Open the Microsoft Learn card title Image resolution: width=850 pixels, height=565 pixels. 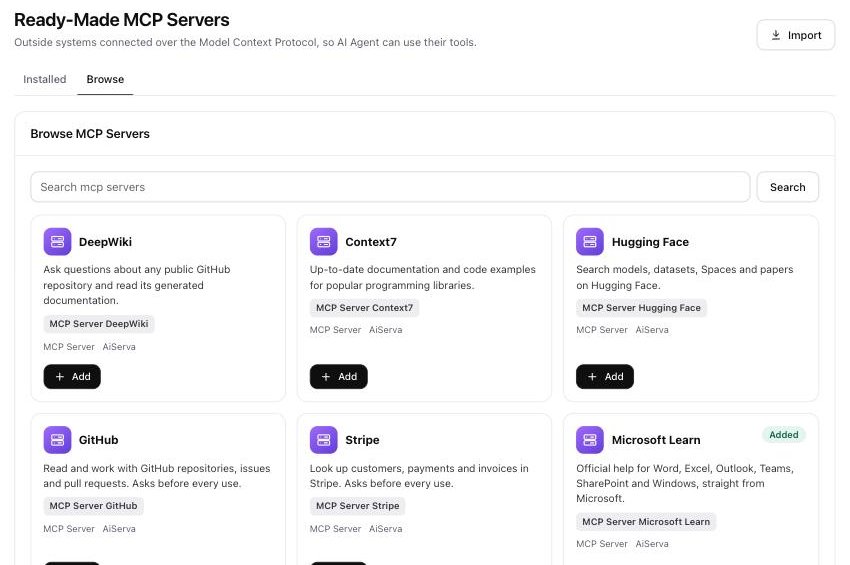click(x=656, y=440)
